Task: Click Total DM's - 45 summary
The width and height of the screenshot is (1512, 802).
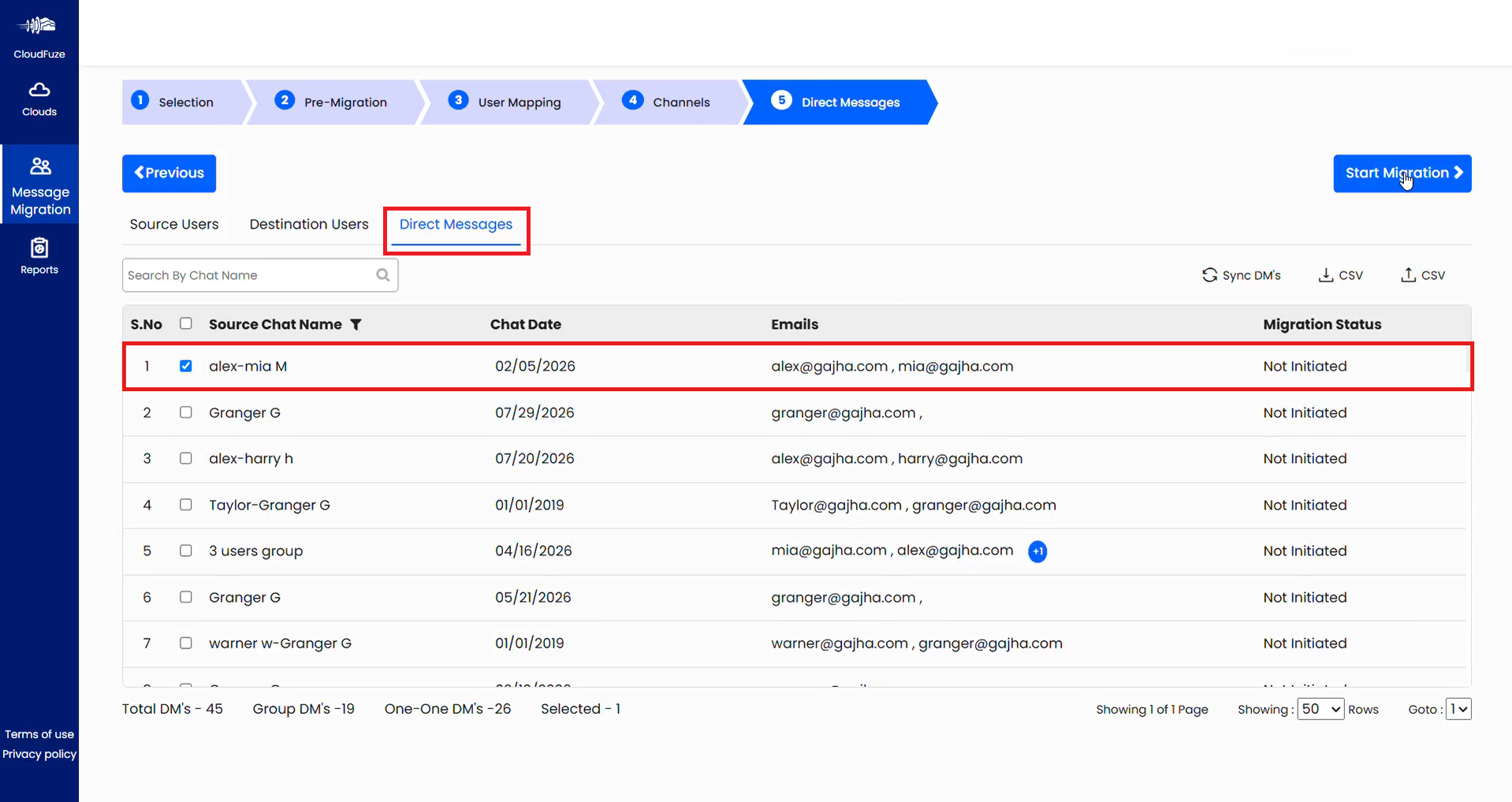Action: [172, 709]
